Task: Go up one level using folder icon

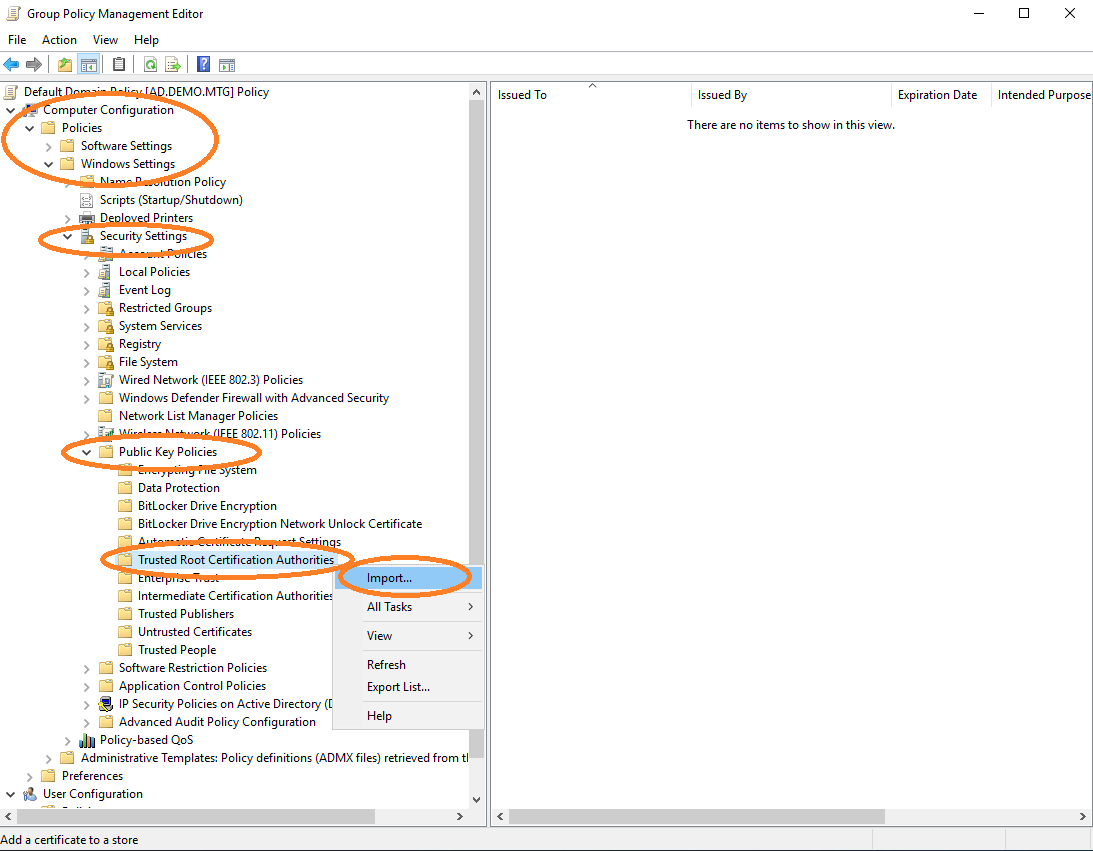Action: click(65, 65)
